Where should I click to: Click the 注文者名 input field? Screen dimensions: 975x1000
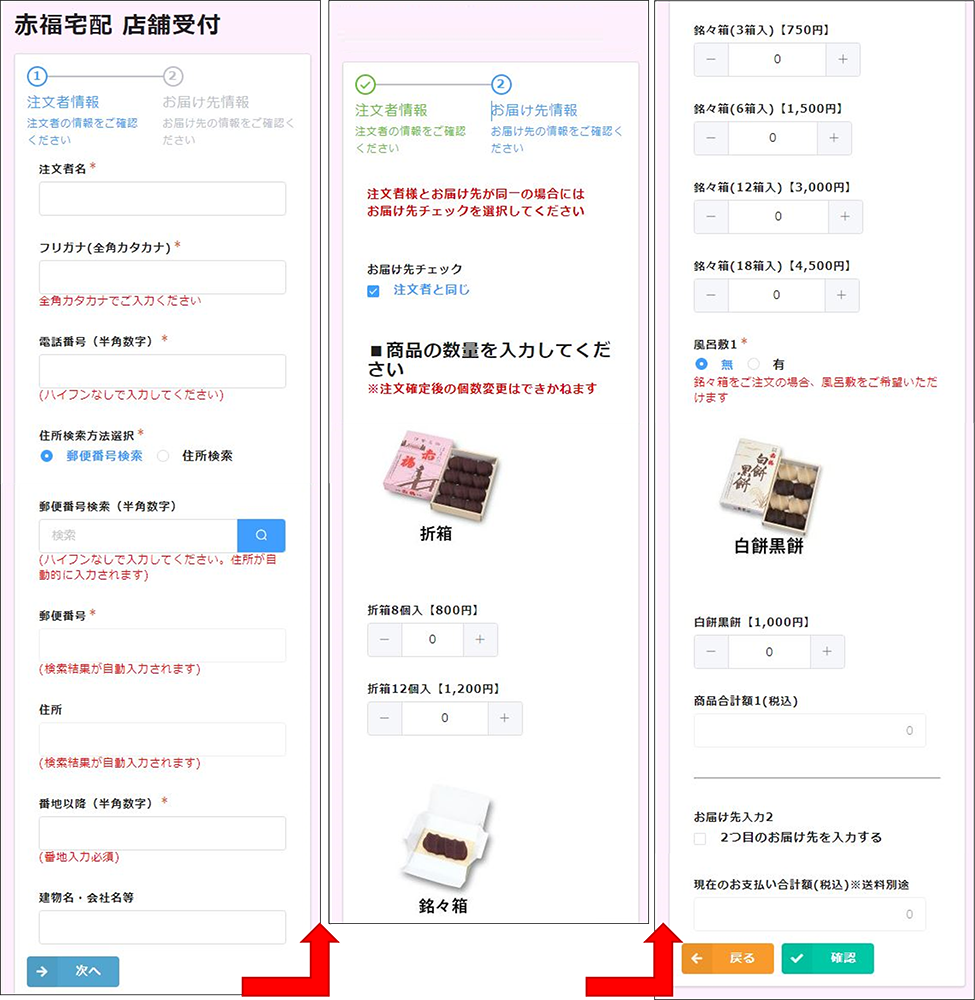click(x=162, y=198)
